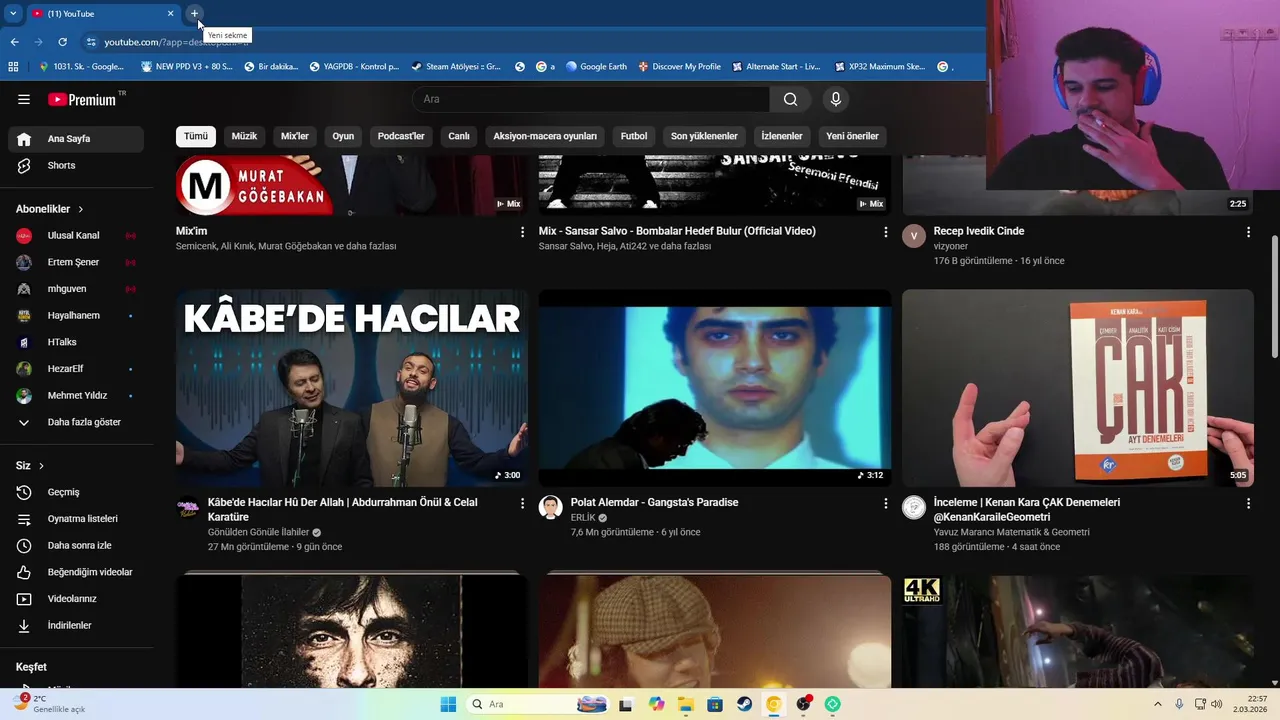Open options menu for Kenan Kara ÇAK video

click(1248, 503)
